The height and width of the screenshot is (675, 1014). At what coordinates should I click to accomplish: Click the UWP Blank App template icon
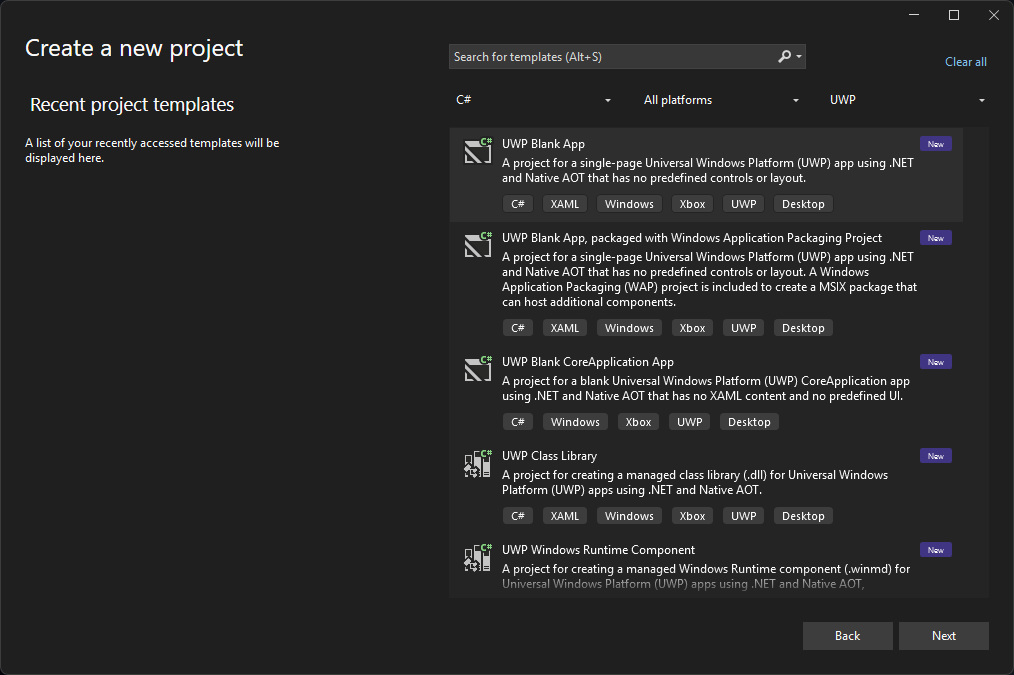click(x=478, y=151)
